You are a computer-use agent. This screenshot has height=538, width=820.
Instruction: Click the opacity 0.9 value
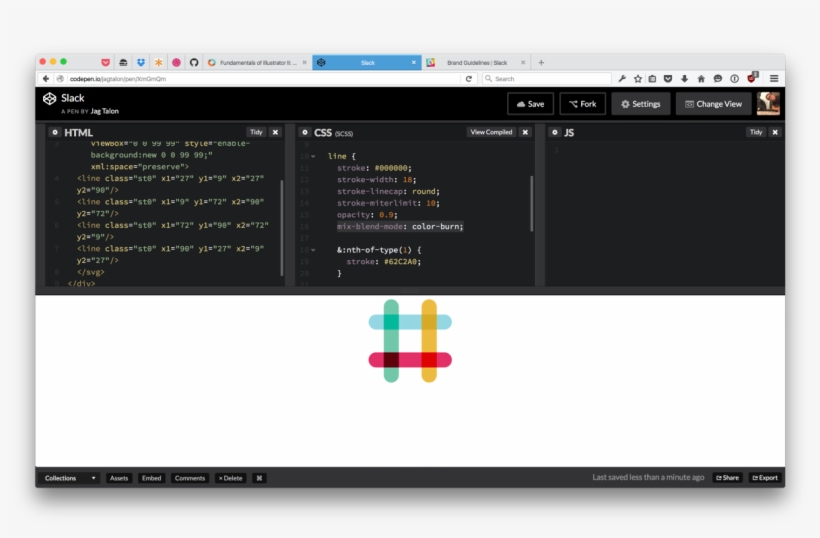tap(386, 215)
